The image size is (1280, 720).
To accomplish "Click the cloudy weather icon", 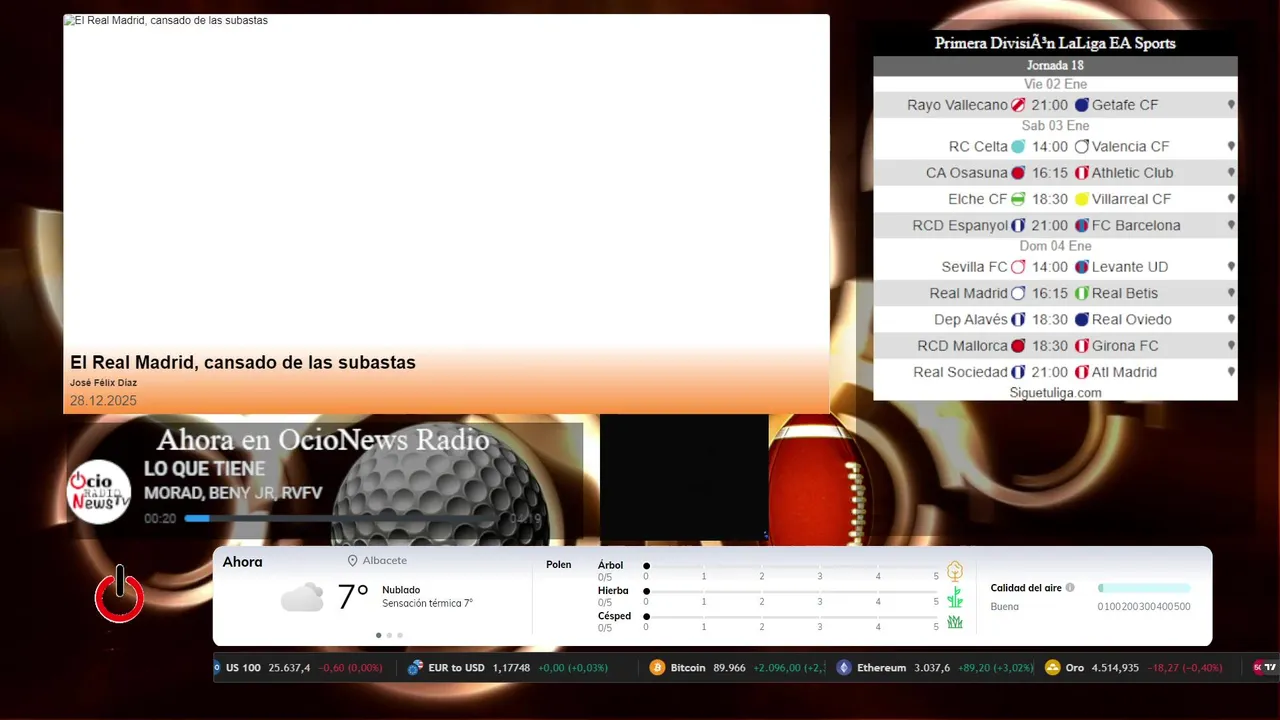I will (302, 598).
